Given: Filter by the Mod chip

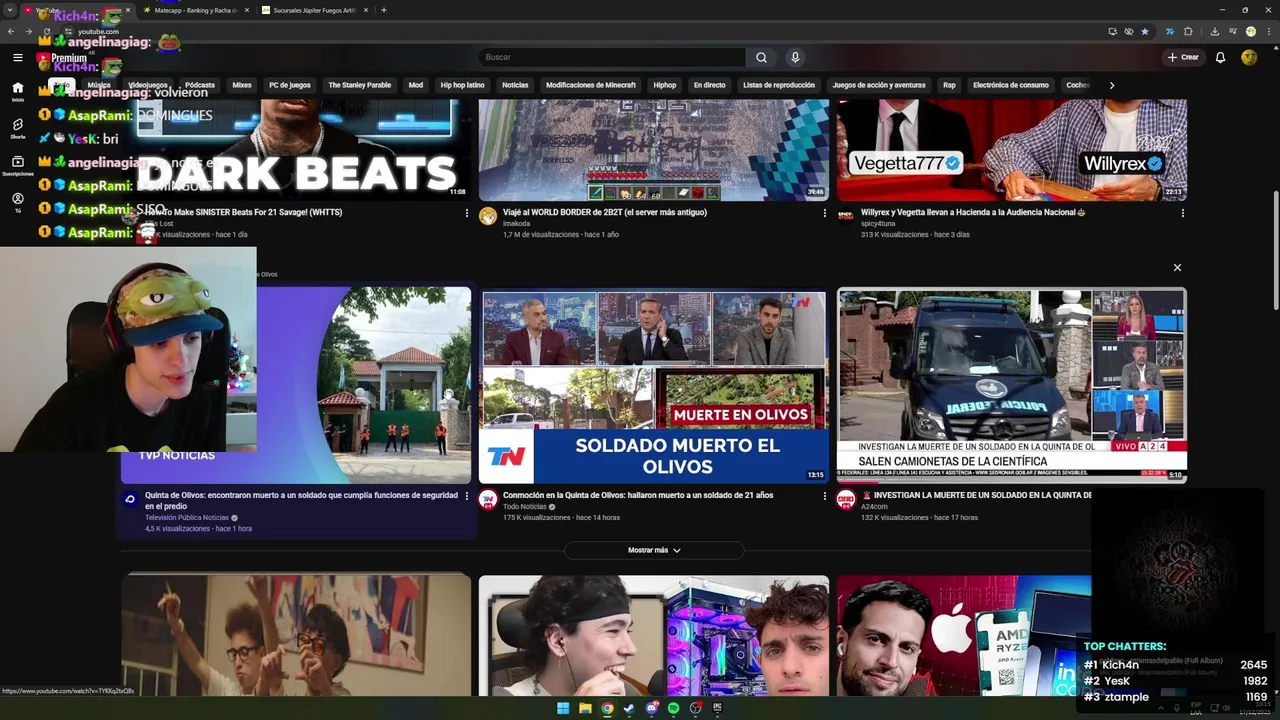Looking at the screenshot, I should [x=416, y=85].
